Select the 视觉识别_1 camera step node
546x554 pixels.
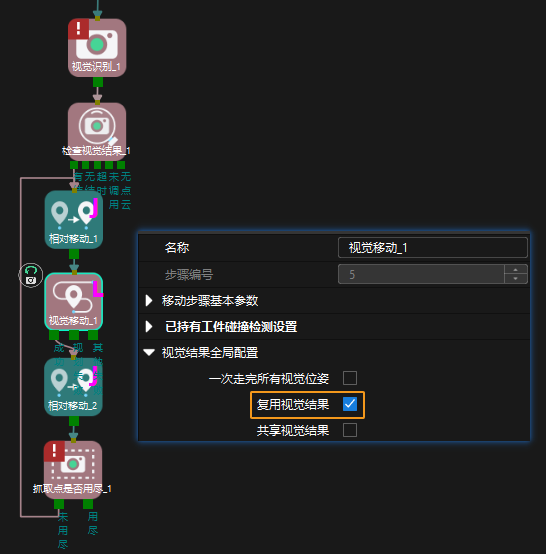pos(97,48)
